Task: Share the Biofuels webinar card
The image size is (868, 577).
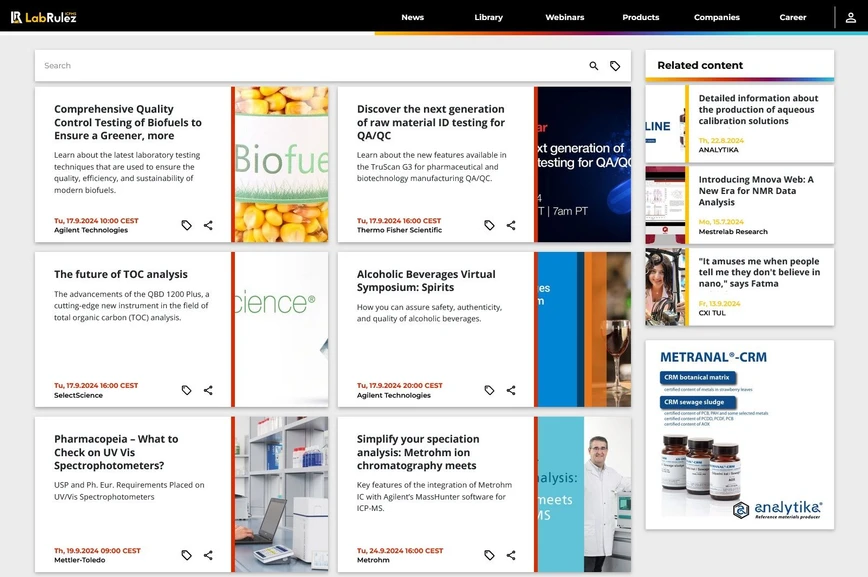Action: [208, 225]
